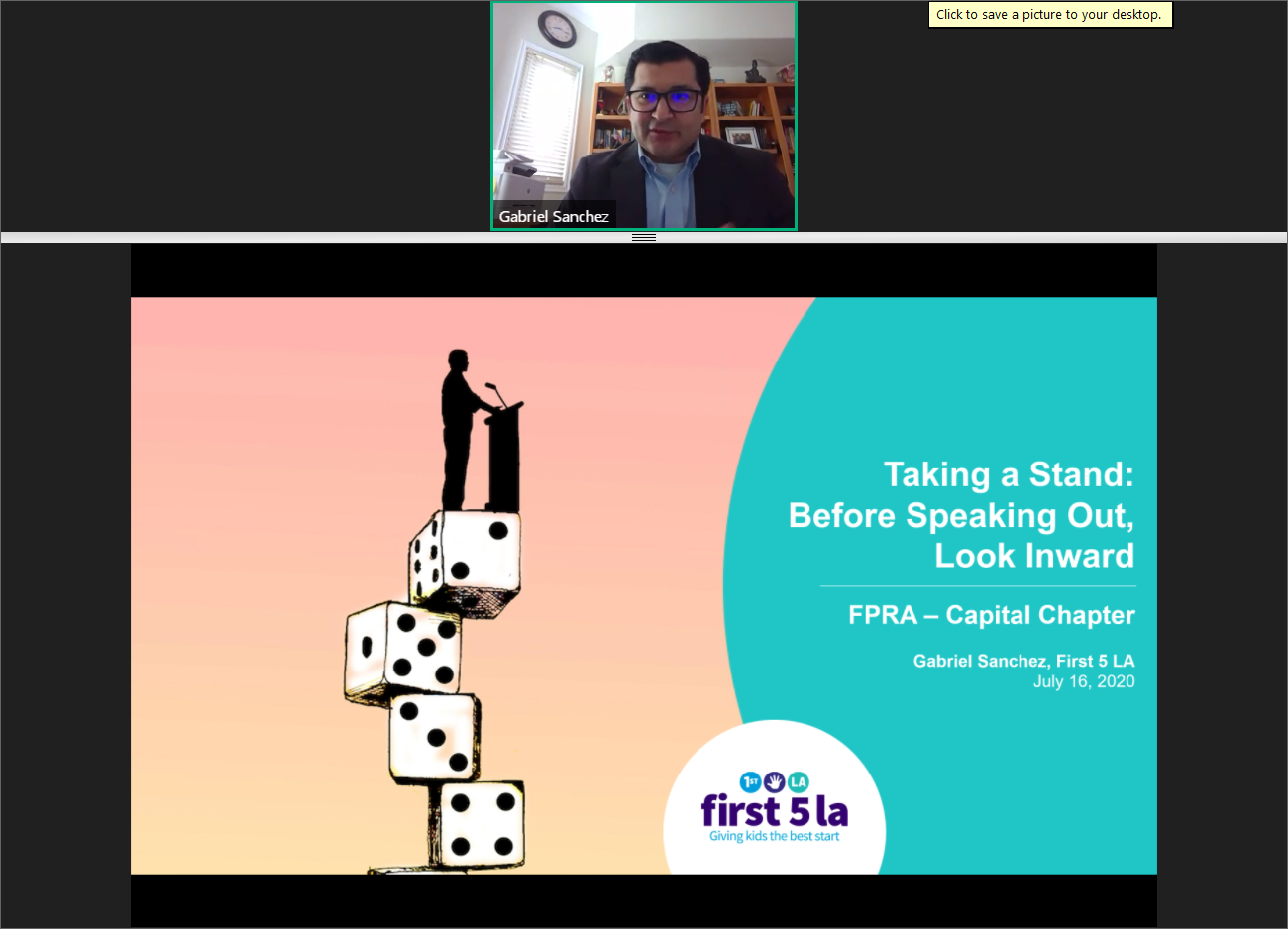This screenshot has width=1288, height=929.
Task: Click the topmost die under the podium
Action: [x=468, y=557]
